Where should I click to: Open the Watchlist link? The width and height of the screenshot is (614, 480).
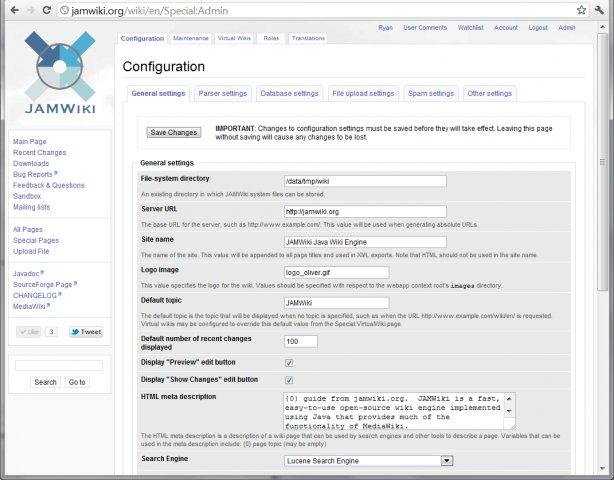(x=471, y=28)
